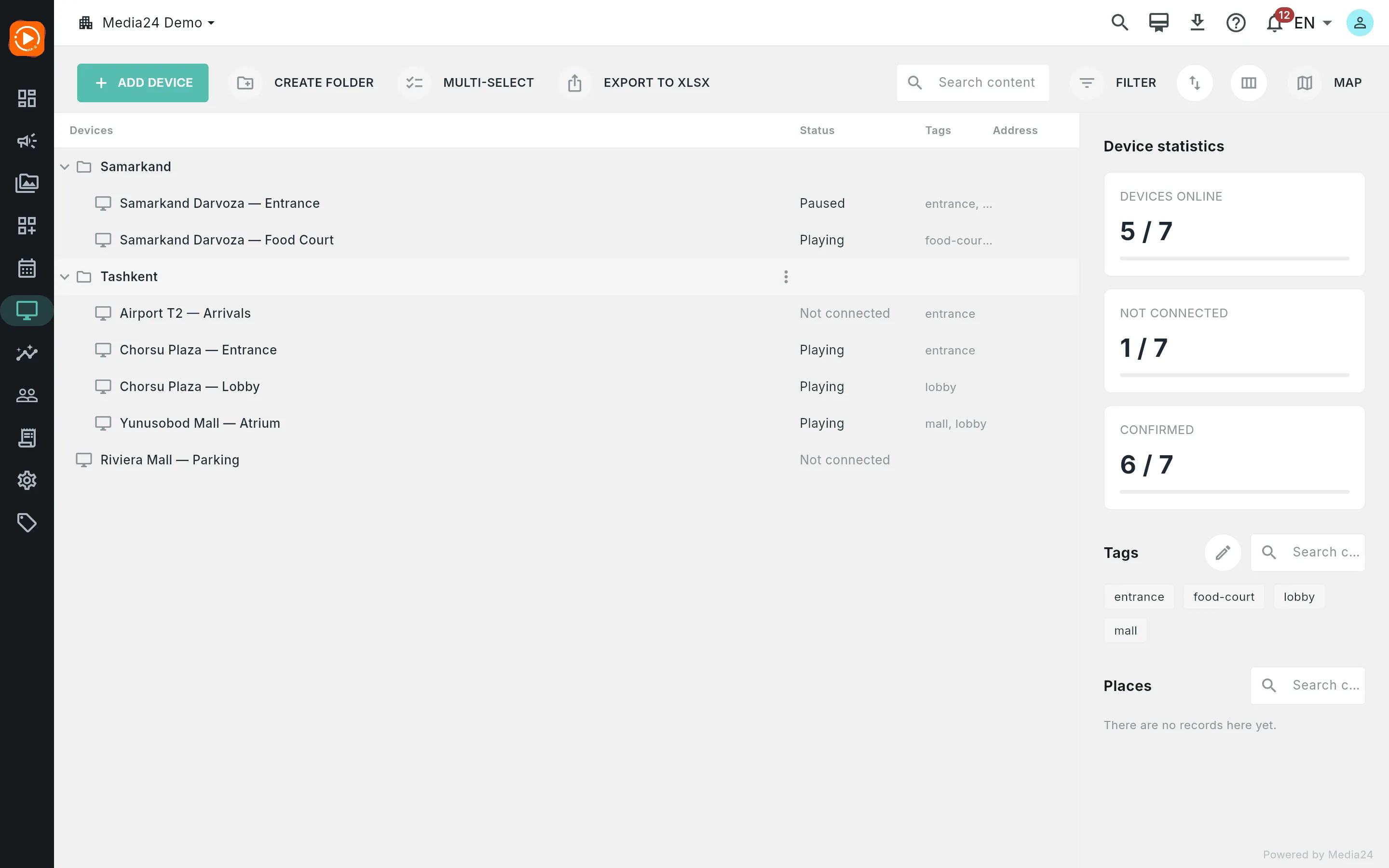1389x868 pixels.
Task: Collapse the Samarkand folder chevron
Action: click(65, 166)
